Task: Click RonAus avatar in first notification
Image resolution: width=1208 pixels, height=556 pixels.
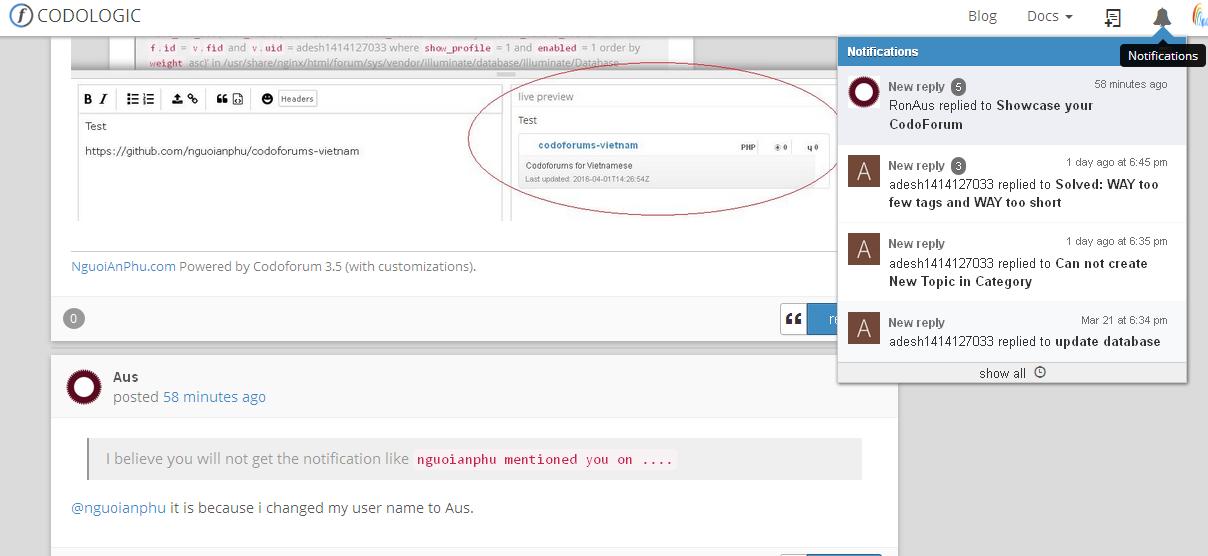Action: pyautogui.click(x=864, y=92)
